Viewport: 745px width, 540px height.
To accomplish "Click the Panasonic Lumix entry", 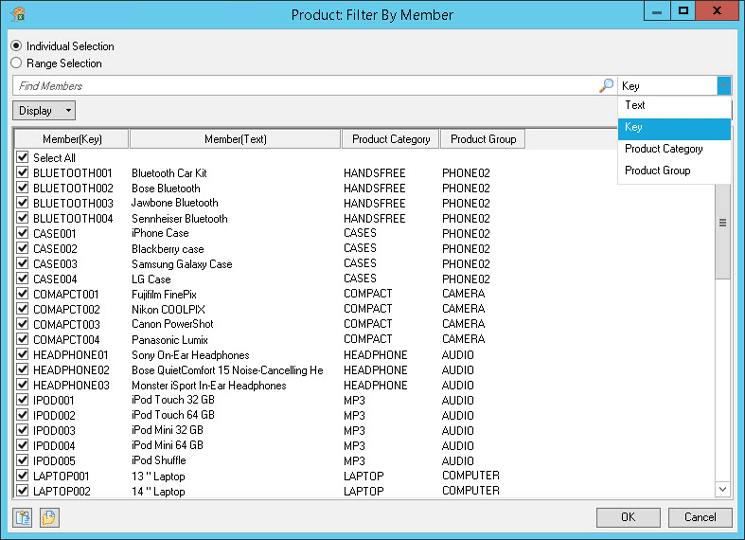I will tap(170, 340).
